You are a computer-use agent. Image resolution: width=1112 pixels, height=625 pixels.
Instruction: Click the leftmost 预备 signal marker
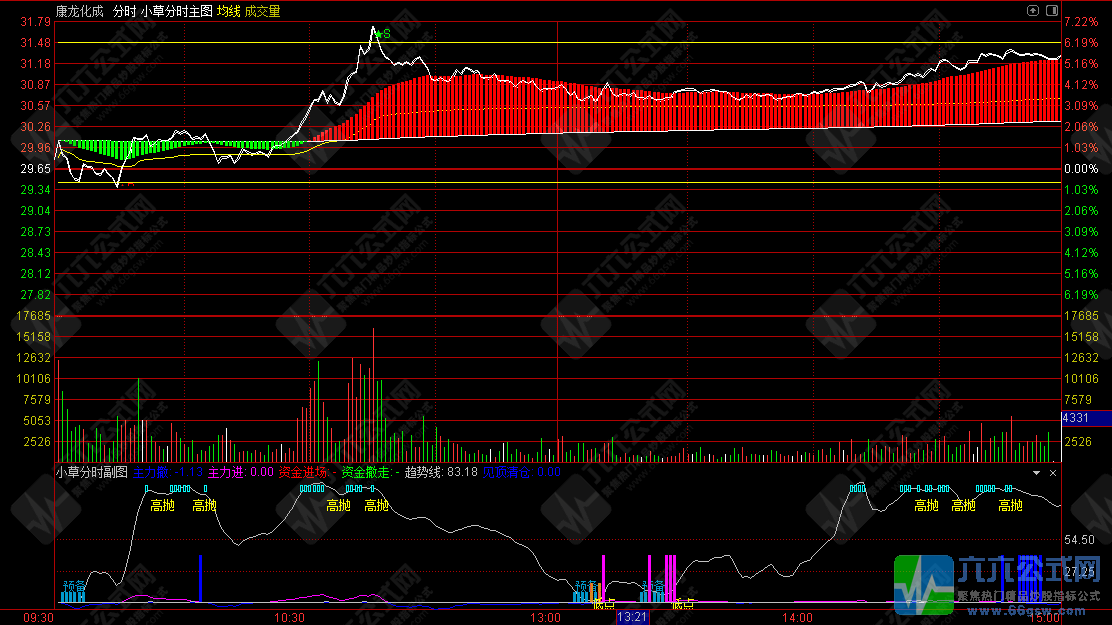click(74, 585)
